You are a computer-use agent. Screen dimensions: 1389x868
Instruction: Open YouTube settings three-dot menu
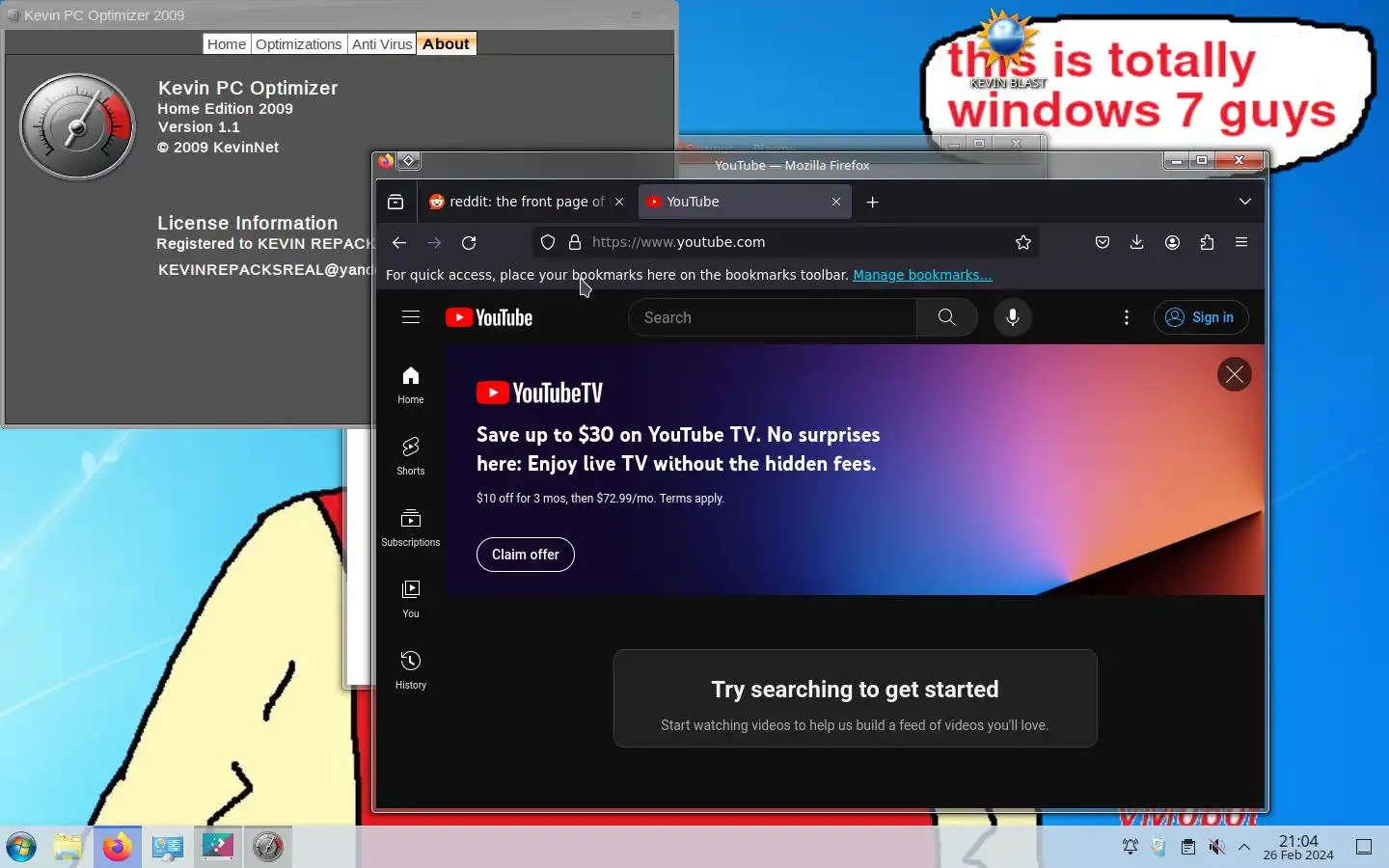pyautogui.click(x=1127, y=317)
